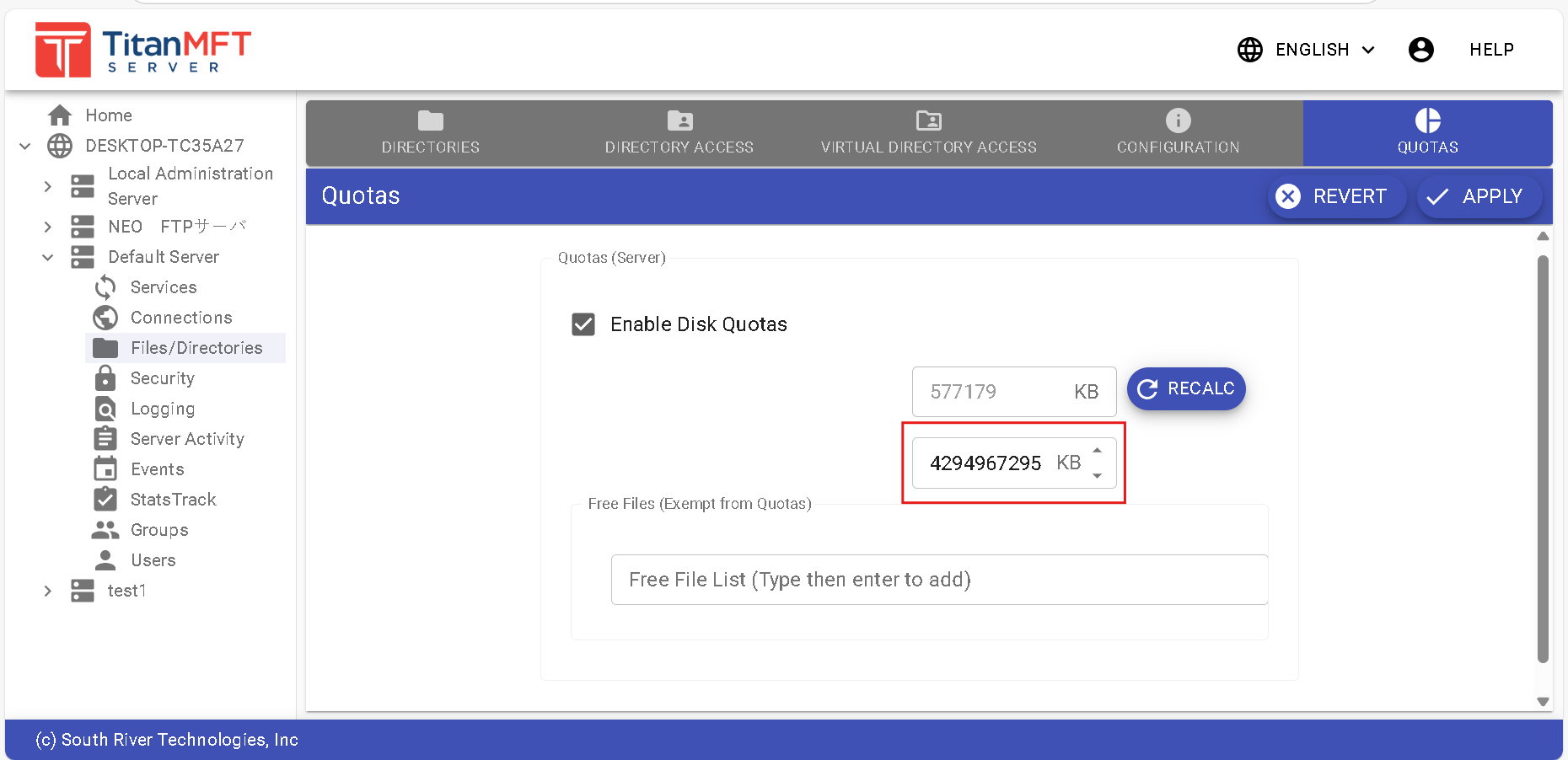Select the Security padlock icon
The image size is (1568, 760).
click(x=105, y=378)
